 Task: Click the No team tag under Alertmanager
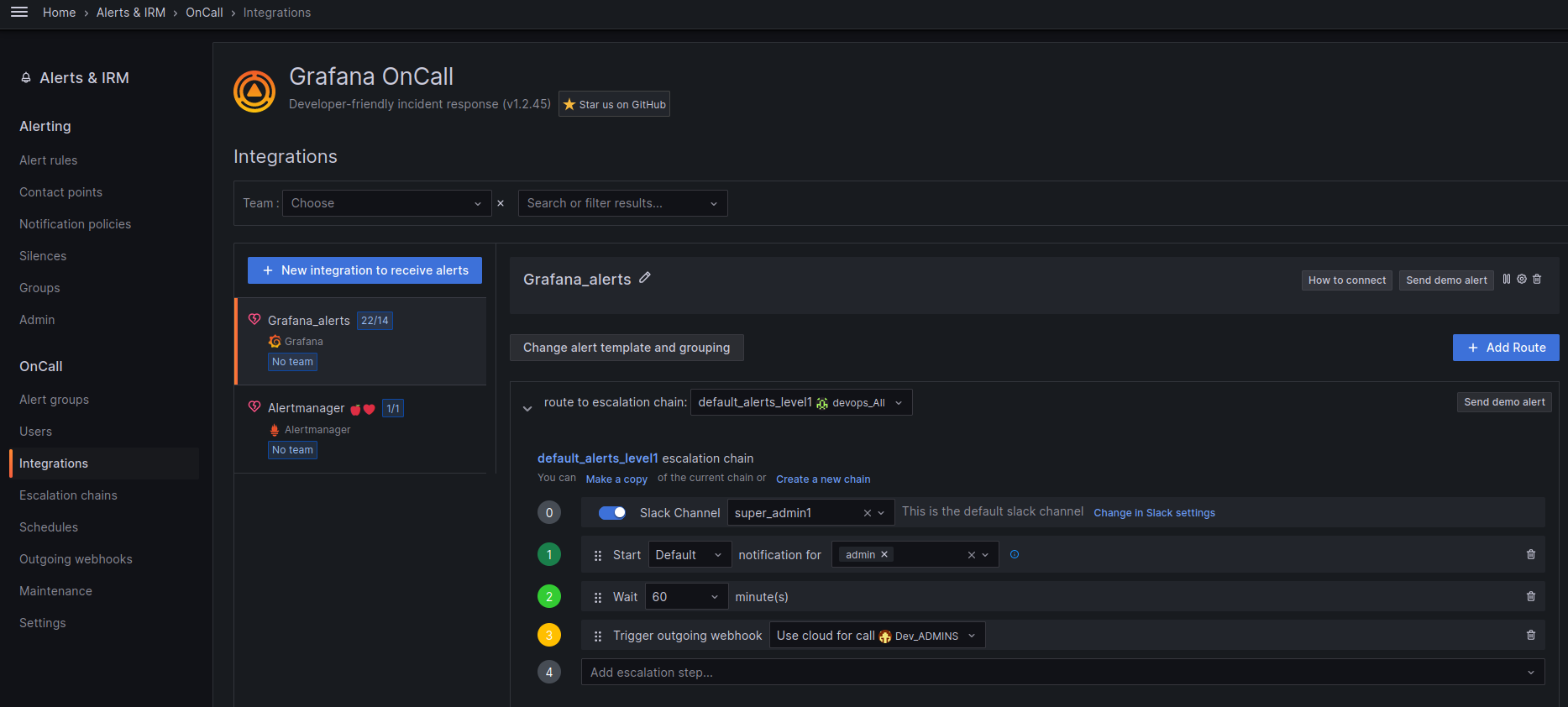pos(292,450)
